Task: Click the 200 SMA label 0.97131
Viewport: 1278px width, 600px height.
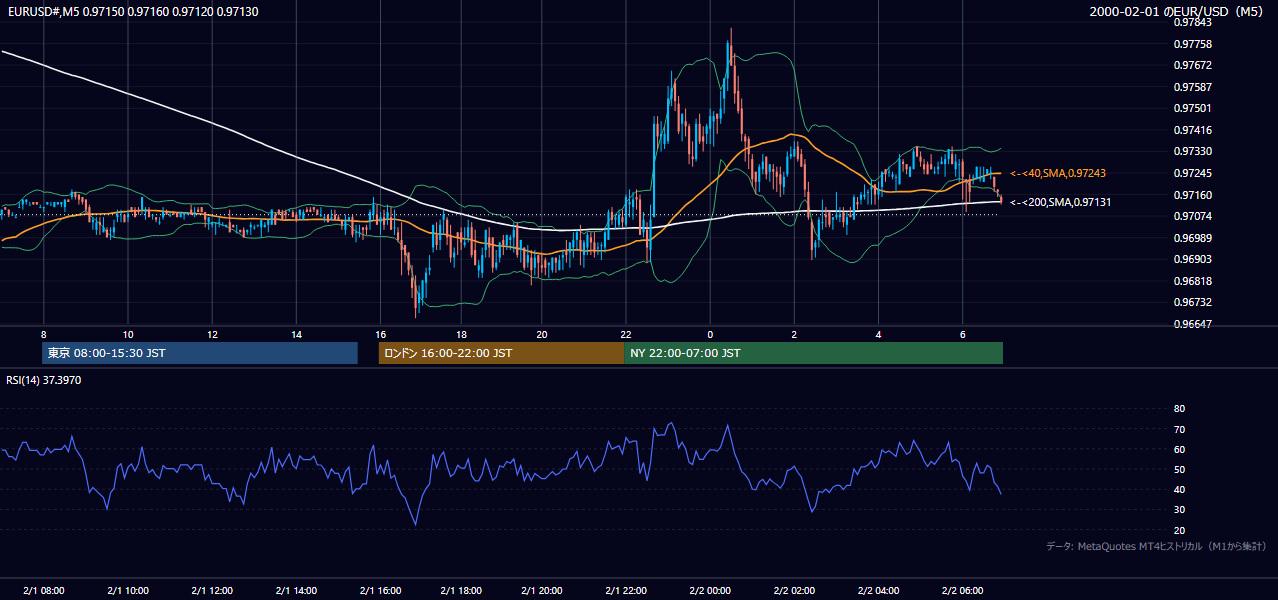Action: click(1061, 202)
